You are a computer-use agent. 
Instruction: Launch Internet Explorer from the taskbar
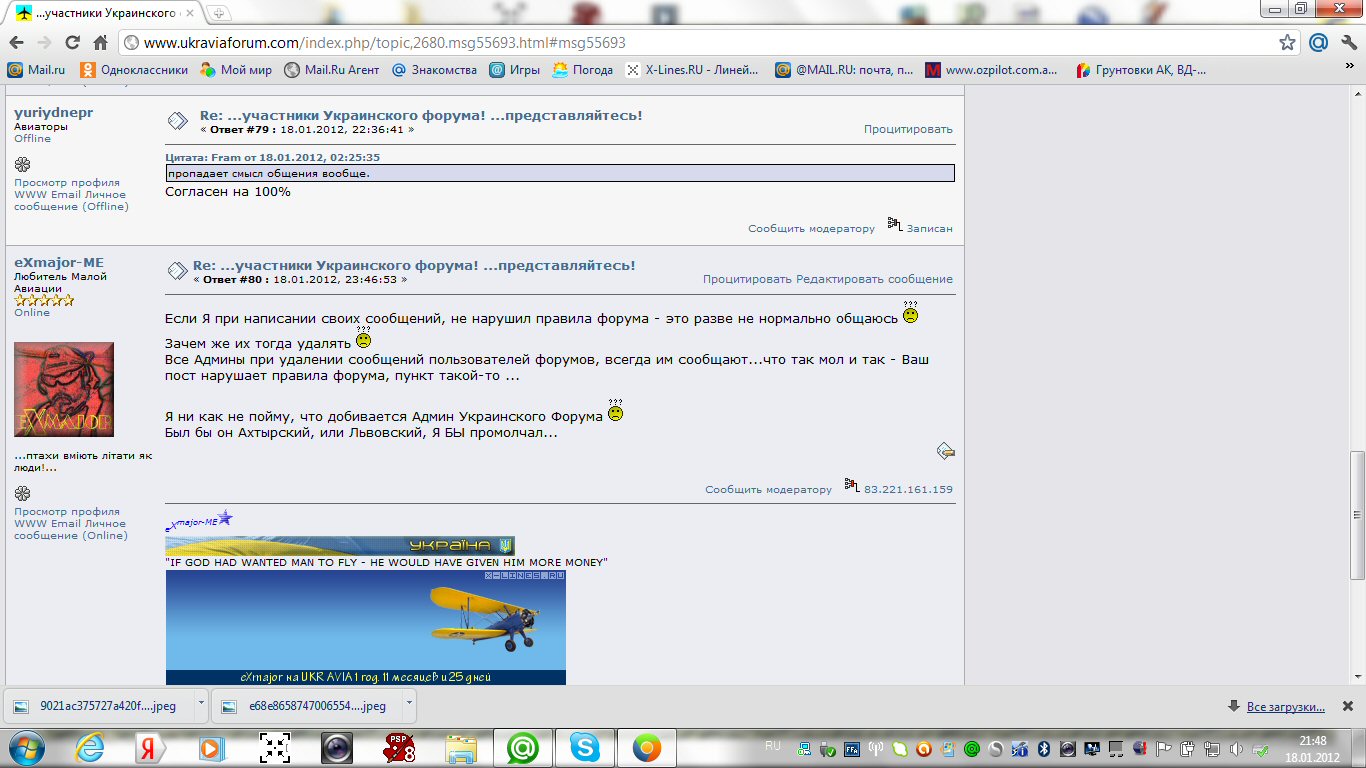point(90,747)
